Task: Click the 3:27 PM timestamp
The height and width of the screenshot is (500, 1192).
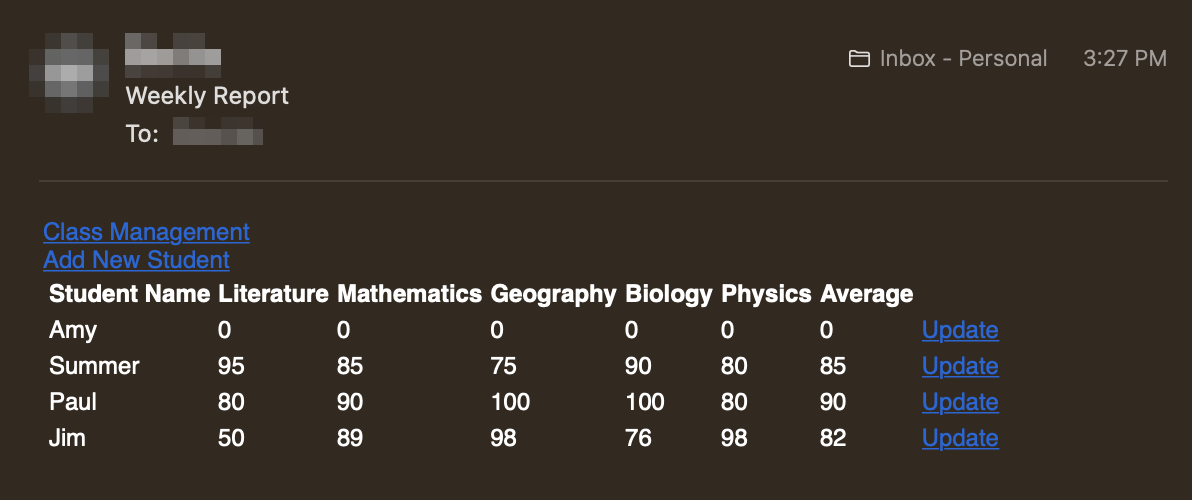Action: [1124, 59]
